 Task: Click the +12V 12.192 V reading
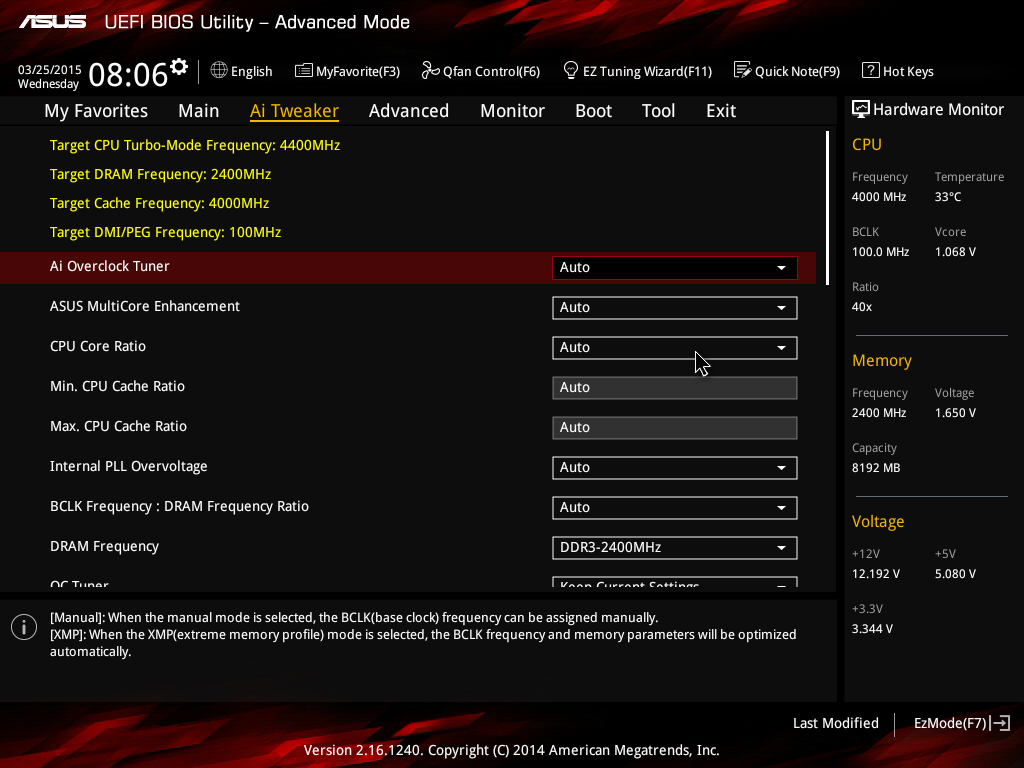pos(876,573)
